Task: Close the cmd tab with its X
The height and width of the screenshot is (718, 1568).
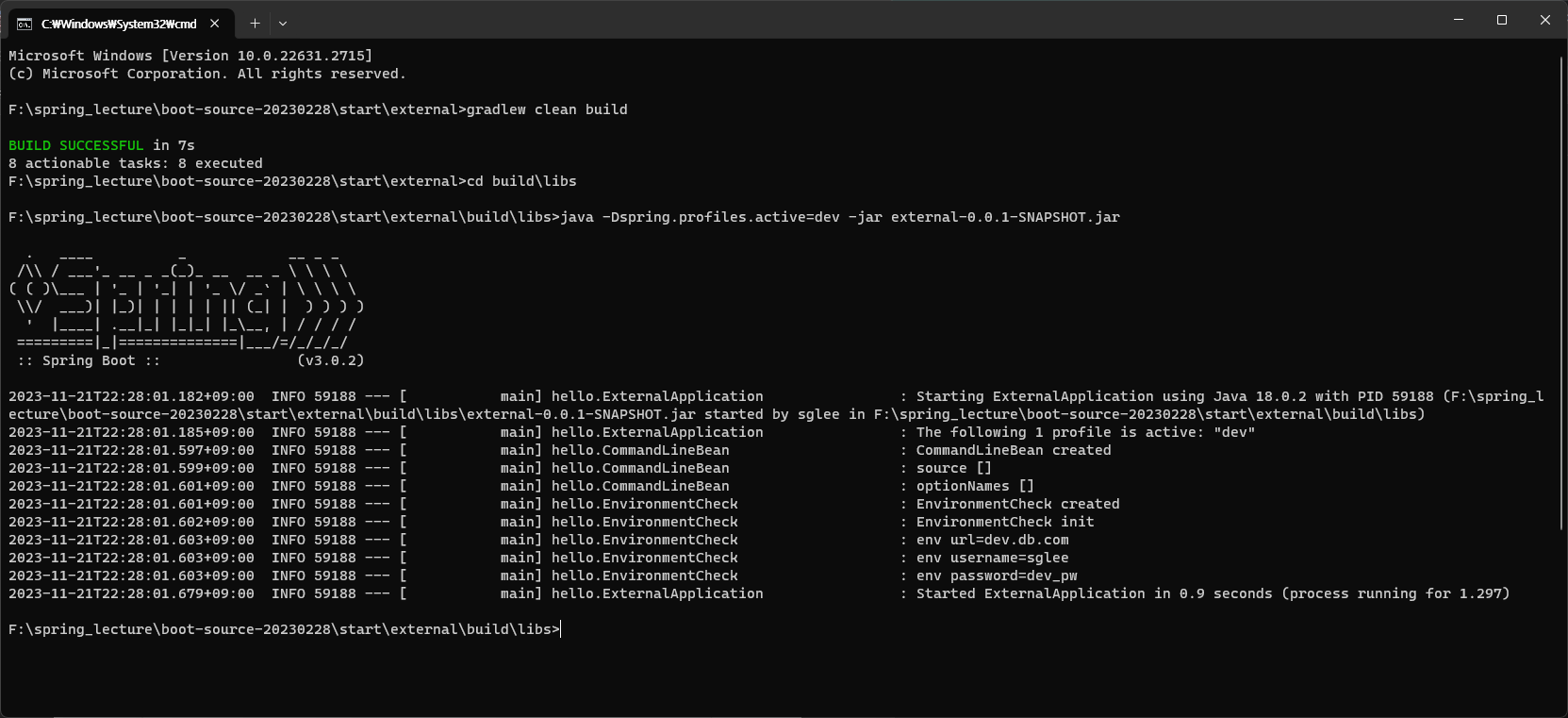Action: [x=215, y=23]
